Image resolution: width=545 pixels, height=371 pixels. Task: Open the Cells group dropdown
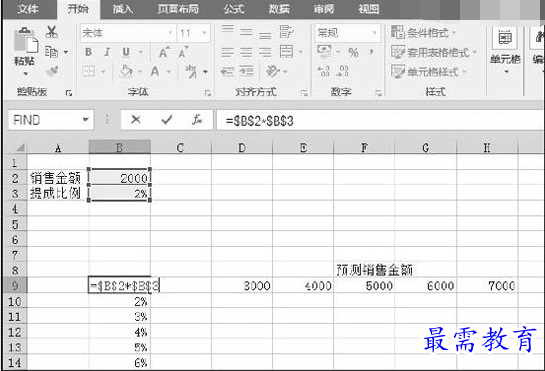(505, 52)
